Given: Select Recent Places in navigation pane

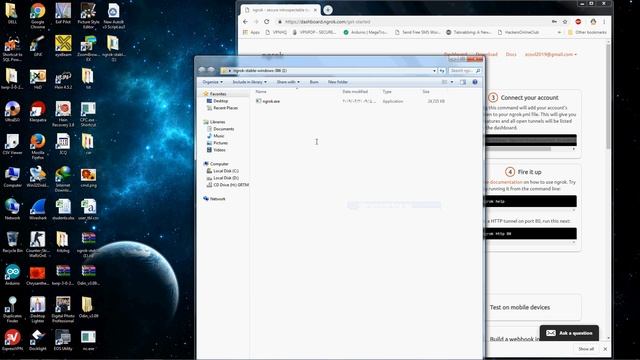Looking at the screenshot, I should [x=222, y=108].
